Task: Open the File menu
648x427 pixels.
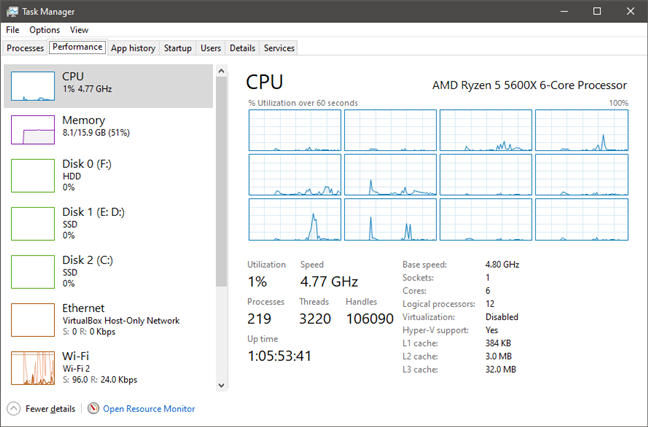Action: pos(12,30)
